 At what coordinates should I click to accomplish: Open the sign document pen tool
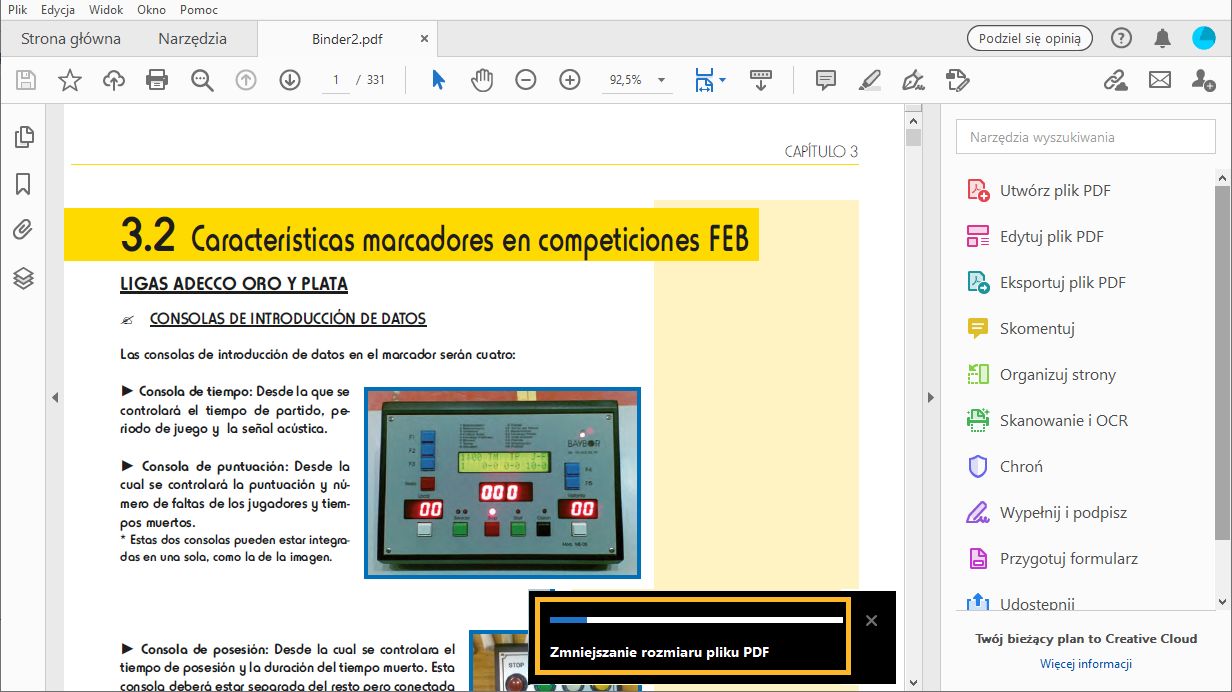pyautogui.click(x=913, y=80)
